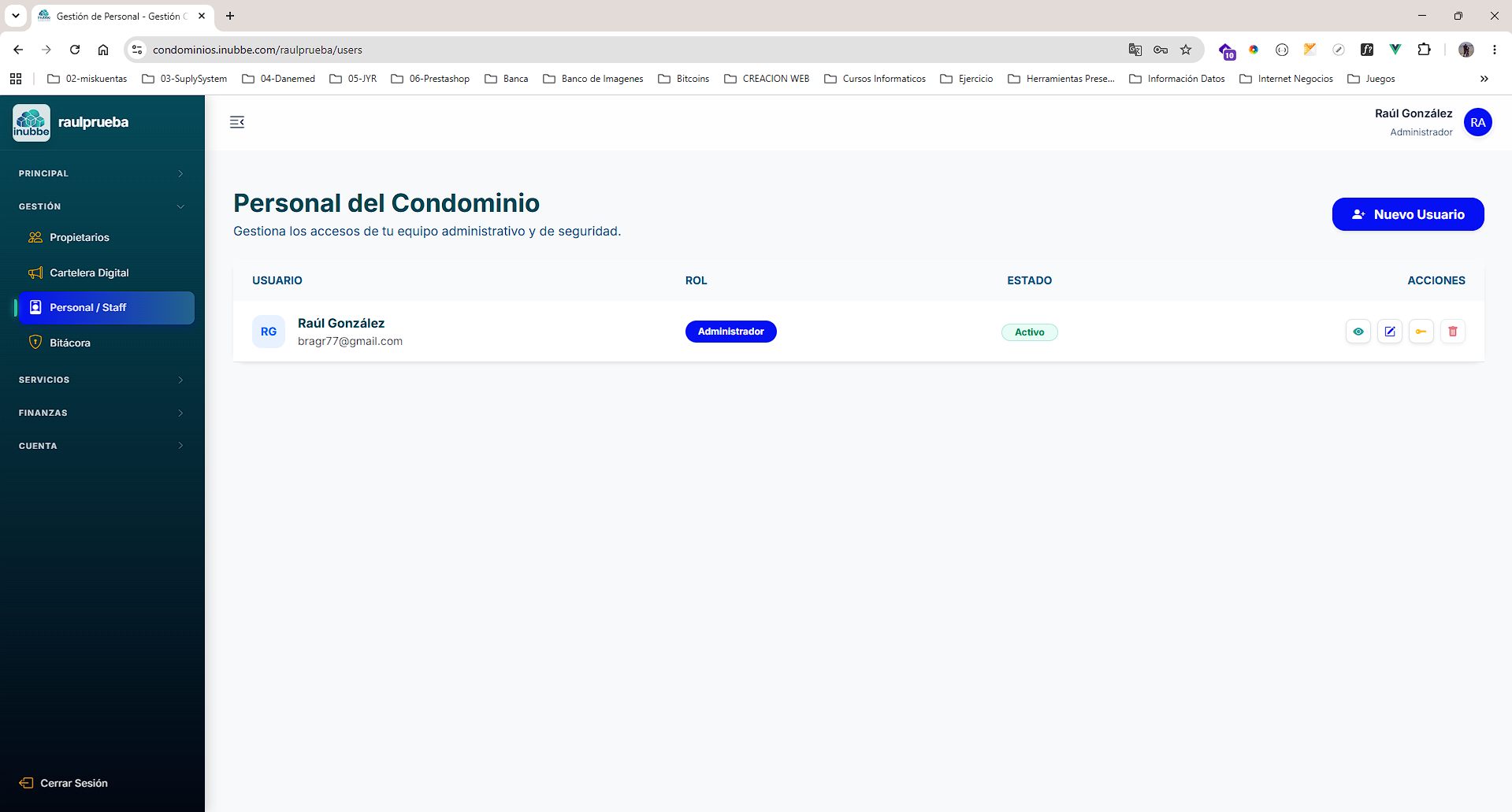Viewport: 1512px width, 812px height.
Task: Open the RA profile avatar
Action: [1477, 122]
